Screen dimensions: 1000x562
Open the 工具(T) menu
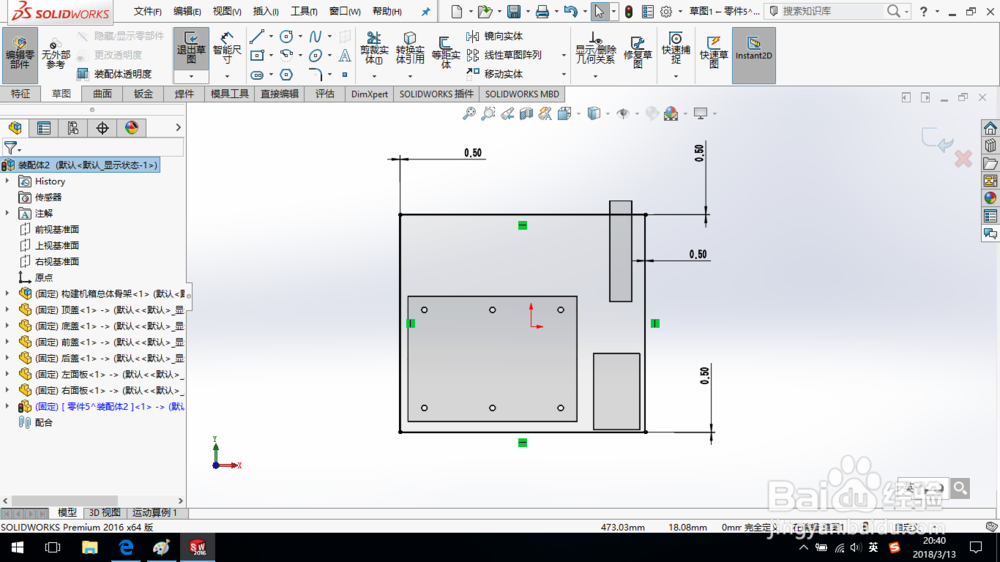[x=304, y=11]
